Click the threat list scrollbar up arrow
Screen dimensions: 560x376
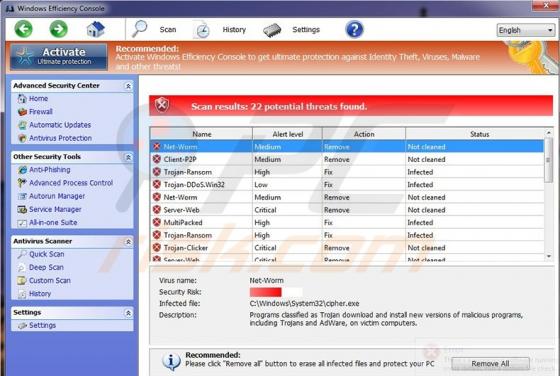click(549, 133)
